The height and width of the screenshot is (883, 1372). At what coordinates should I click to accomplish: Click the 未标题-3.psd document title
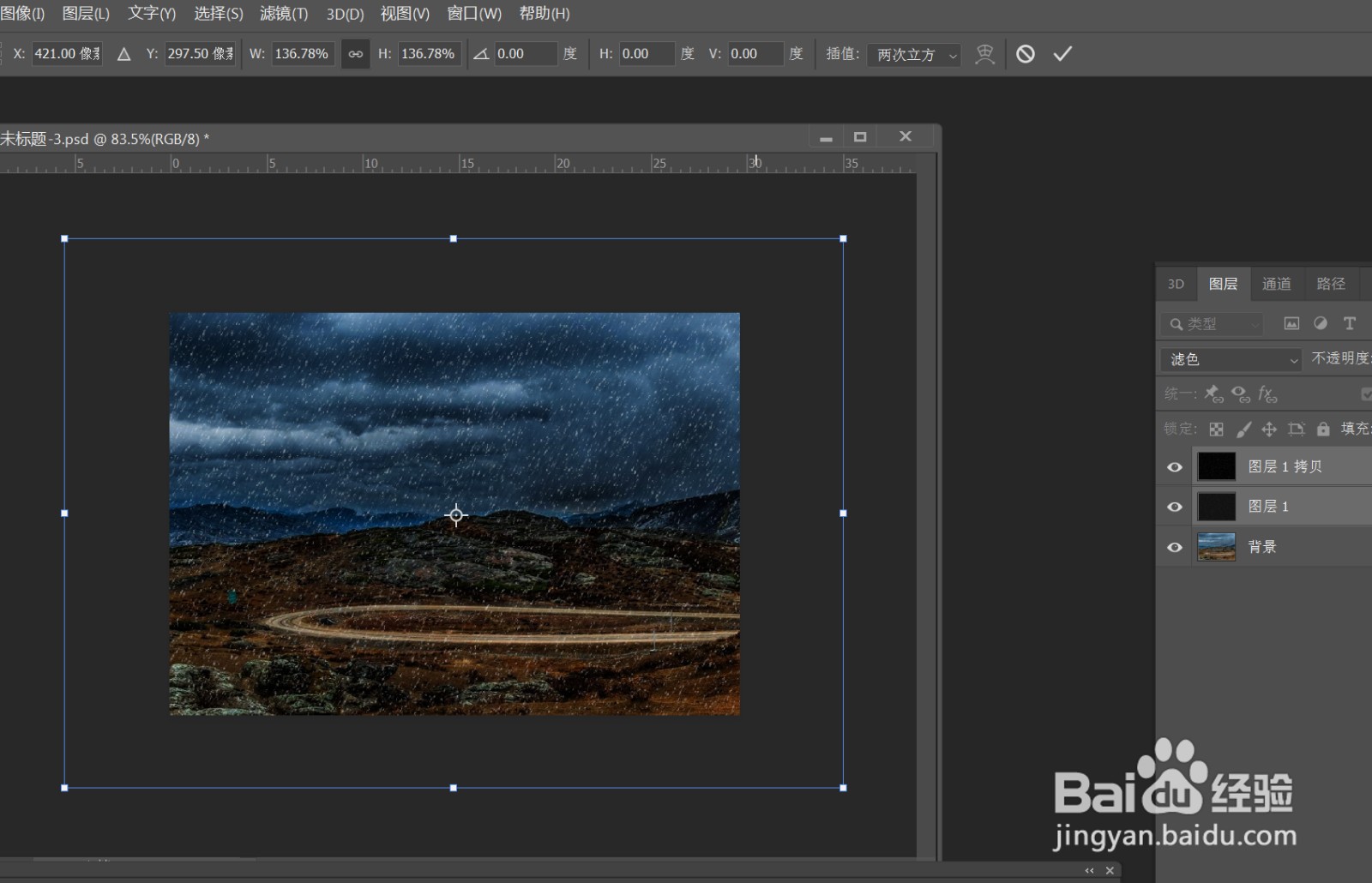point(105,139)
